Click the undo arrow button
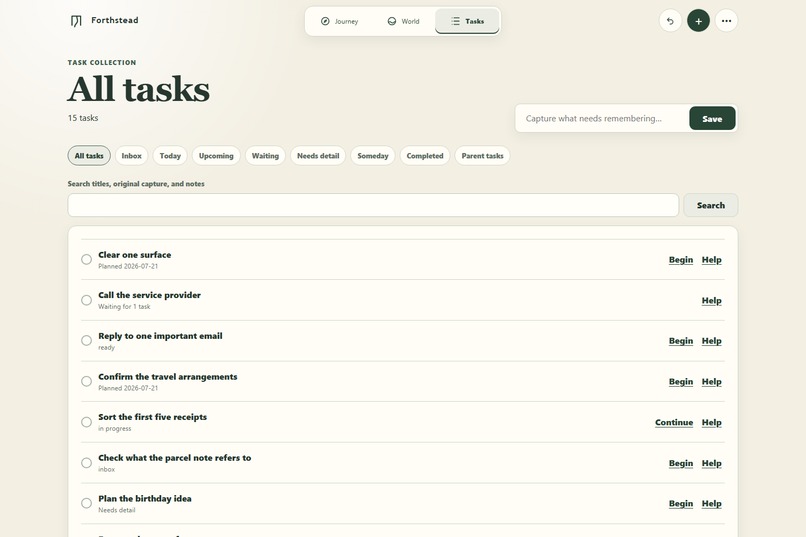The height and width of the screenshot is (537, 806). pyautogui.click(x=670, y=21)
